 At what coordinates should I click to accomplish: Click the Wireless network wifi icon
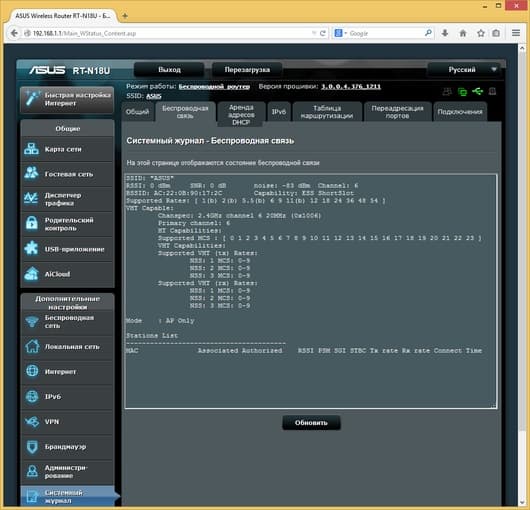[x=32, y=321]
